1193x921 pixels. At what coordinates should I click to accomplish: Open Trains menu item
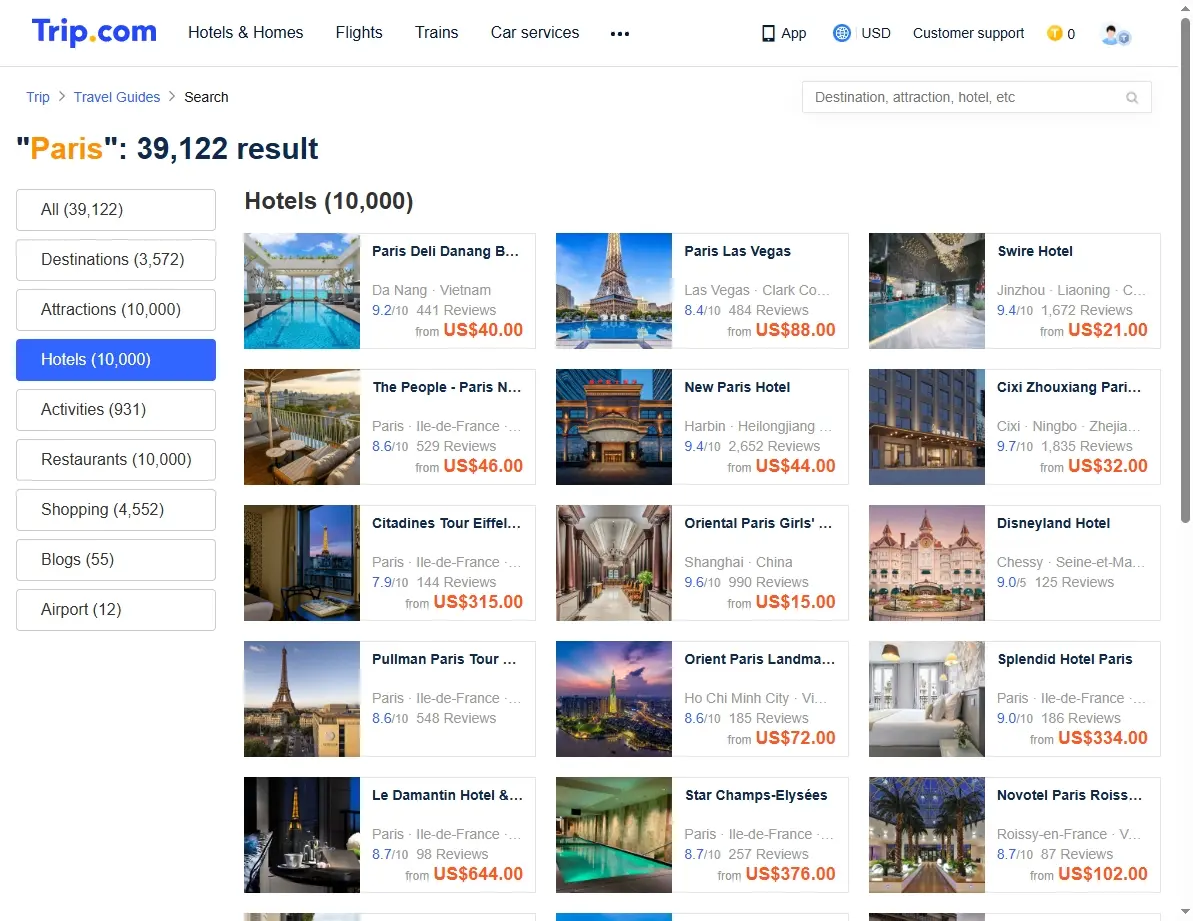[x=437, y=33]
